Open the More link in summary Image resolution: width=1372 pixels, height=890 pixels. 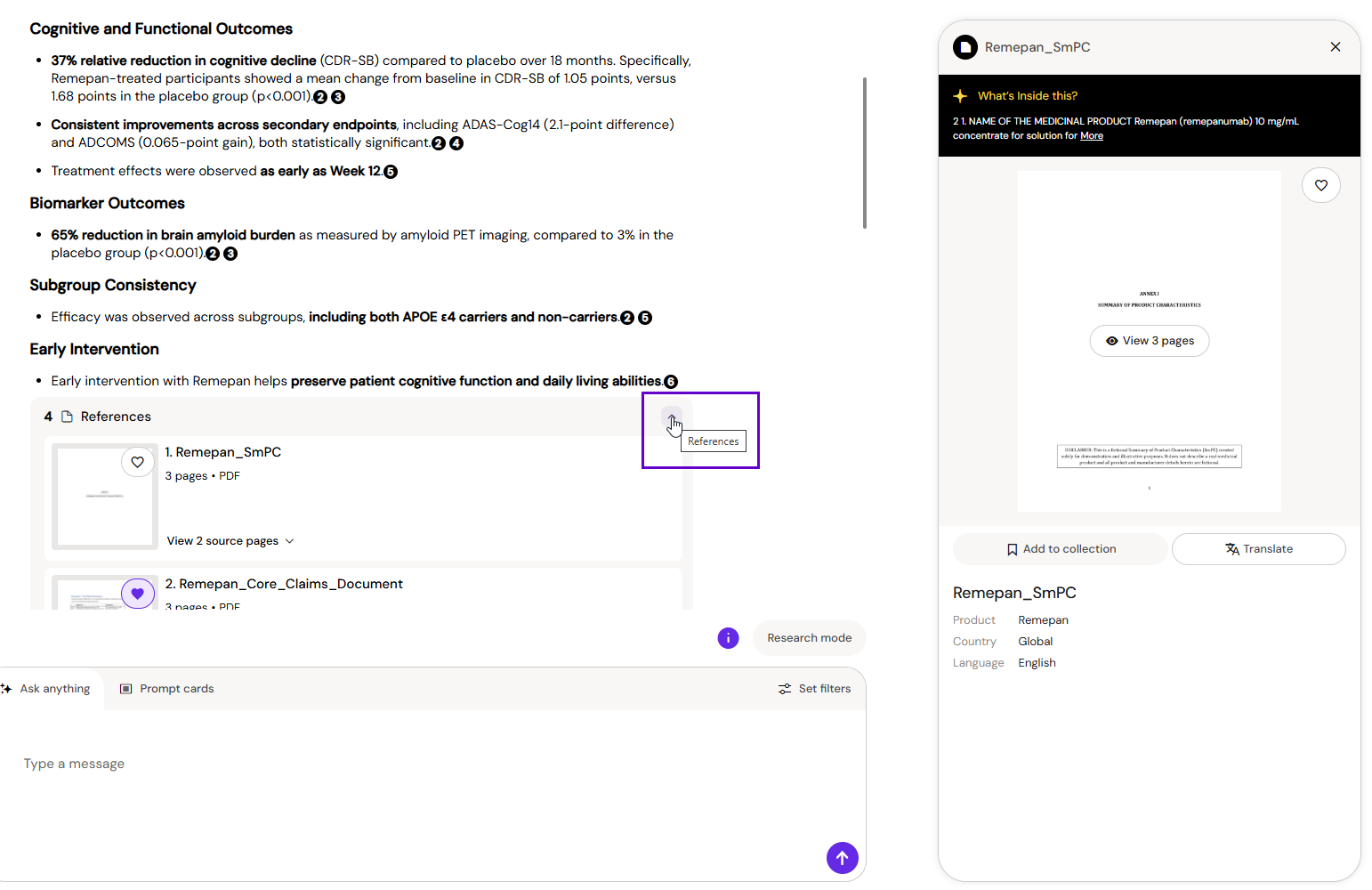(x=1092, y=136)
